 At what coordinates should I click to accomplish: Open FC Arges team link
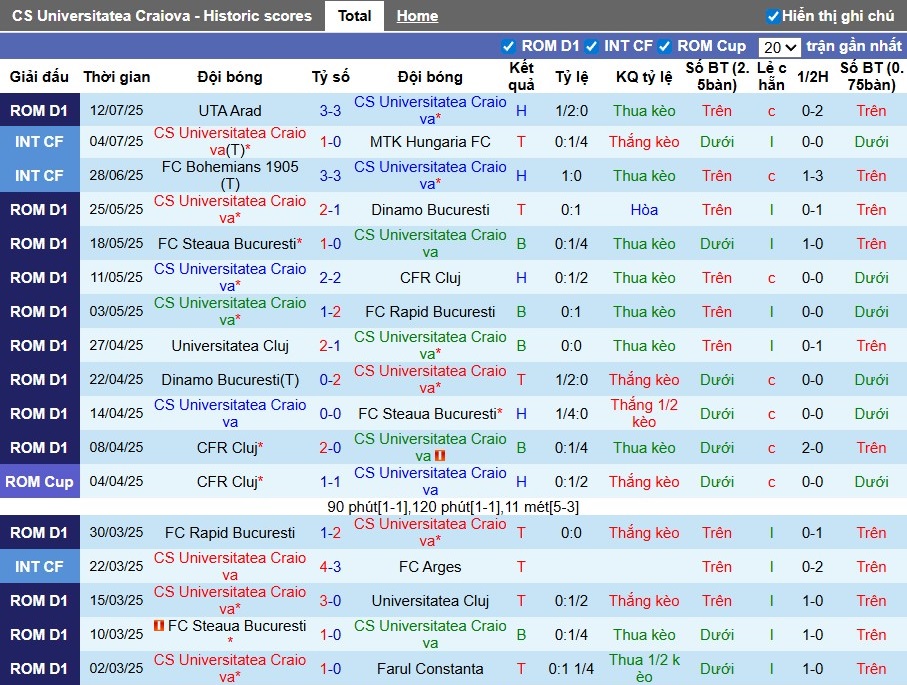click(430, 567)
